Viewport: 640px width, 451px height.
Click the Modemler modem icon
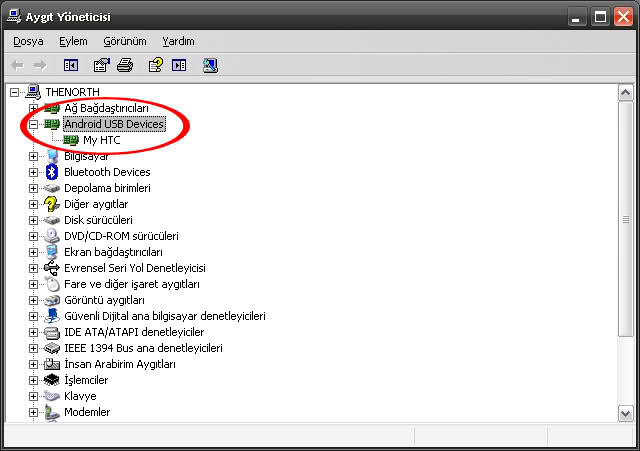tap(52, 412)
